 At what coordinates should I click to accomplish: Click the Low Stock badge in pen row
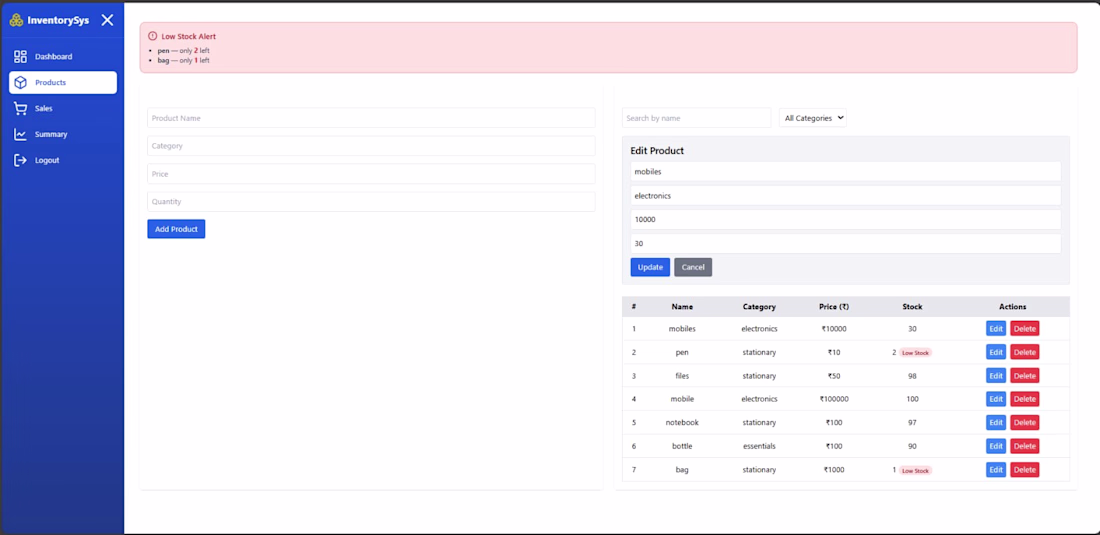[915, 353]
